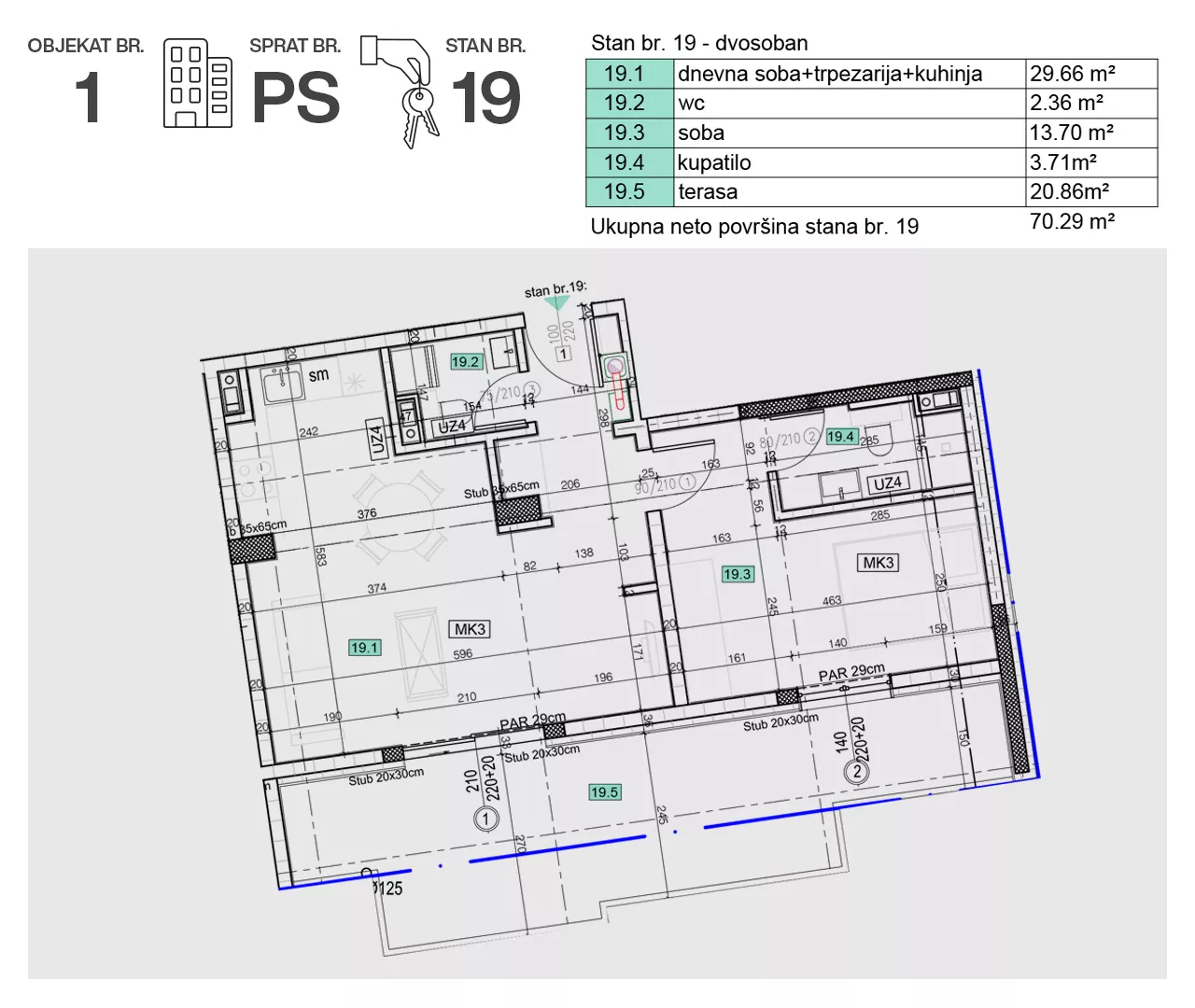Click the building icon beside OBJEKAT BR.
This screenshot has height=1008, width=1195.
point(197,83)
